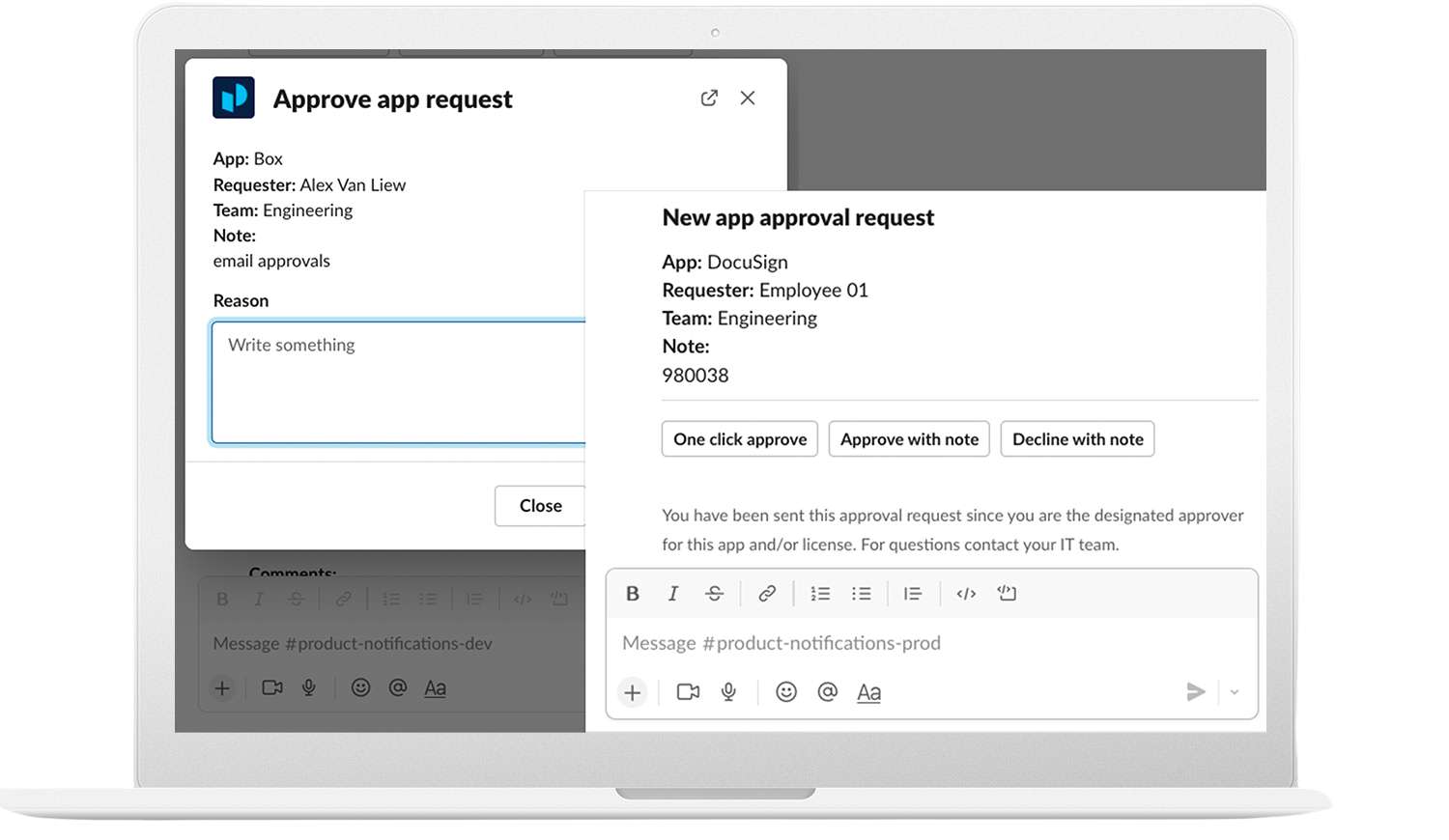1449x840 pixels.
Task: Apply inline code in product-notifications-dev composer
Action: coord(523,600)
